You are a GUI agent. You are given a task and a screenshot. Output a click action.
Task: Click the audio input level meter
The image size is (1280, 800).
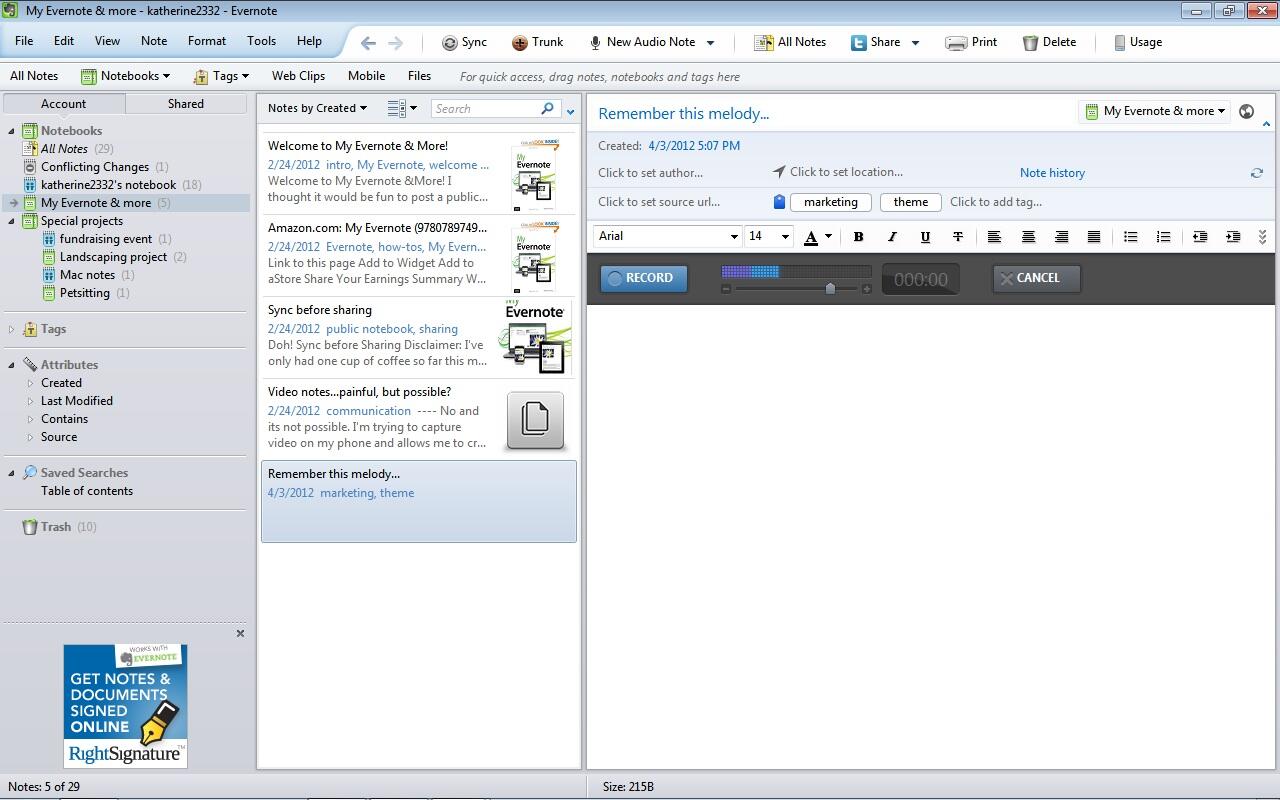point(796,271)
